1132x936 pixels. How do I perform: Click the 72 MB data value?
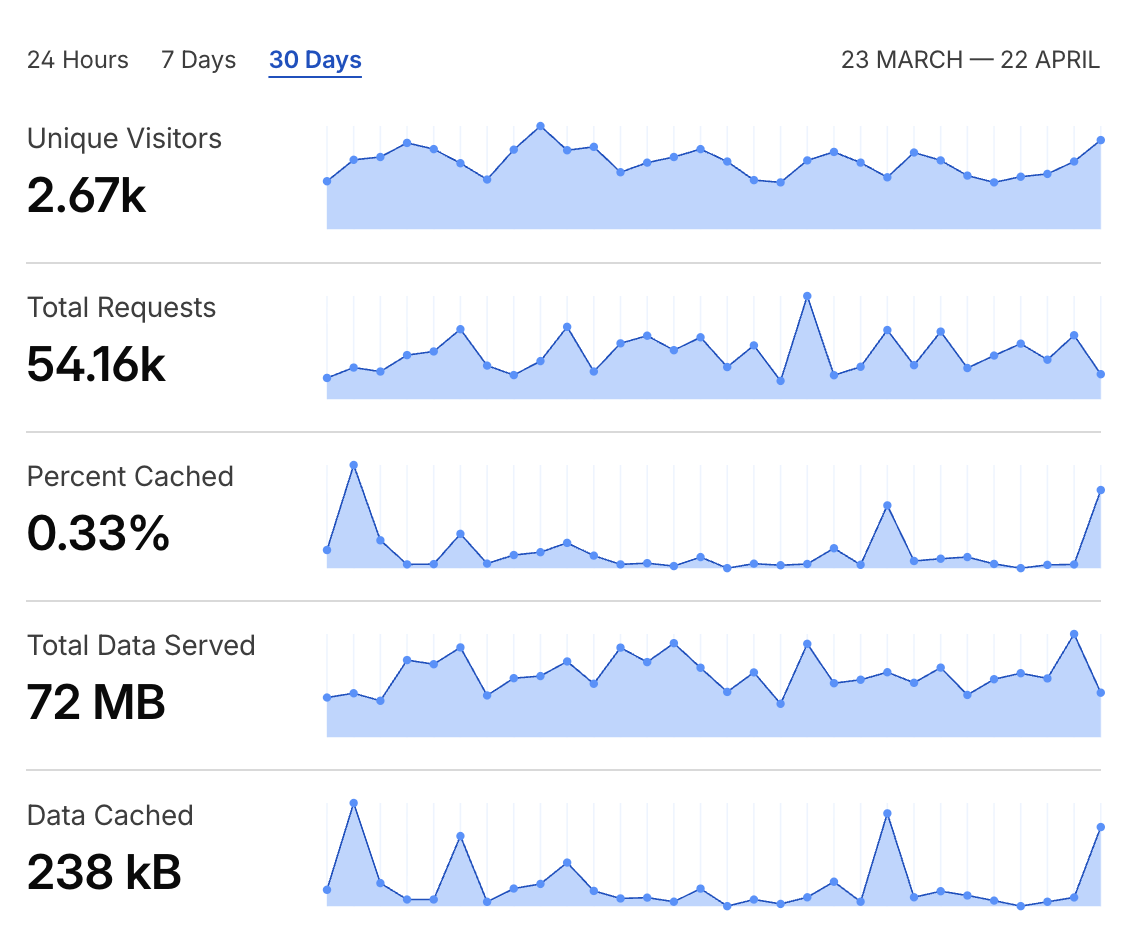coord(96,703)
